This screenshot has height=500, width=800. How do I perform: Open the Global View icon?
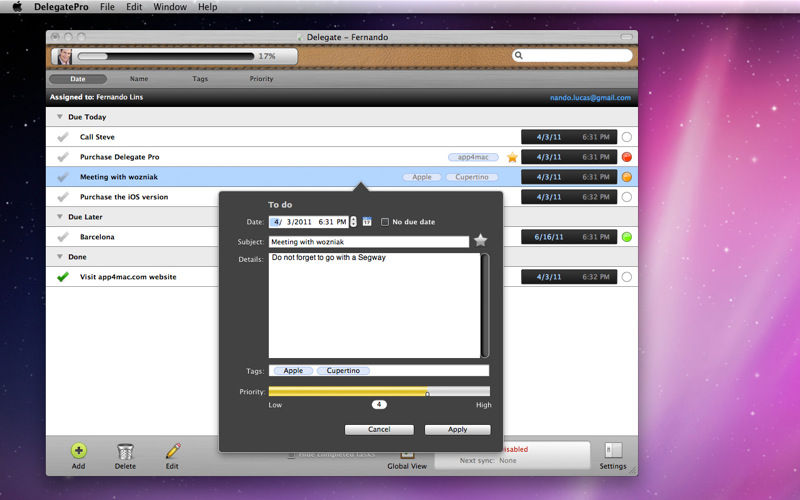click(x=407, y=455)
